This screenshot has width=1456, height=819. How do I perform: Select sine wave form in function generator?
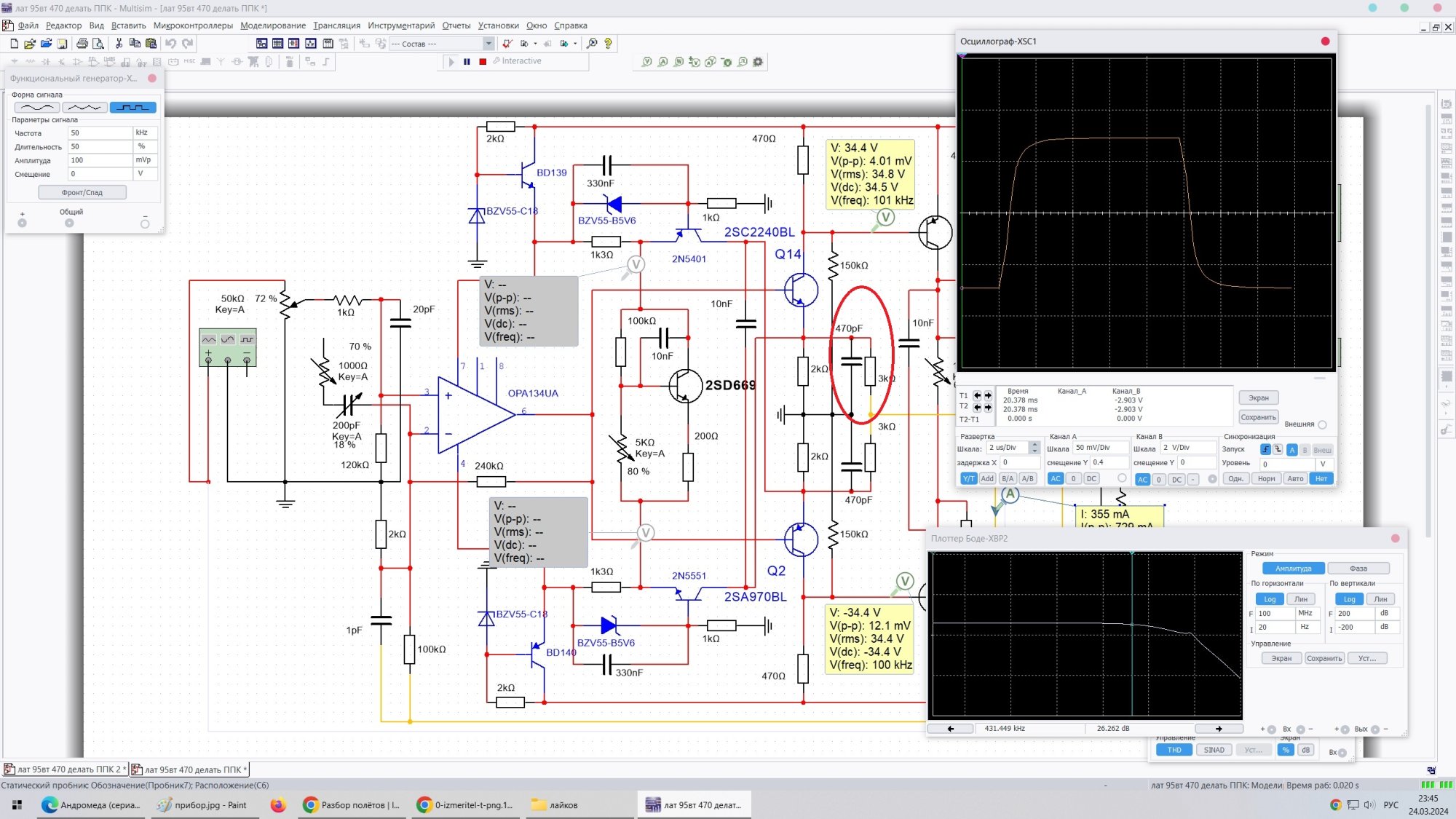click(36, 108)
